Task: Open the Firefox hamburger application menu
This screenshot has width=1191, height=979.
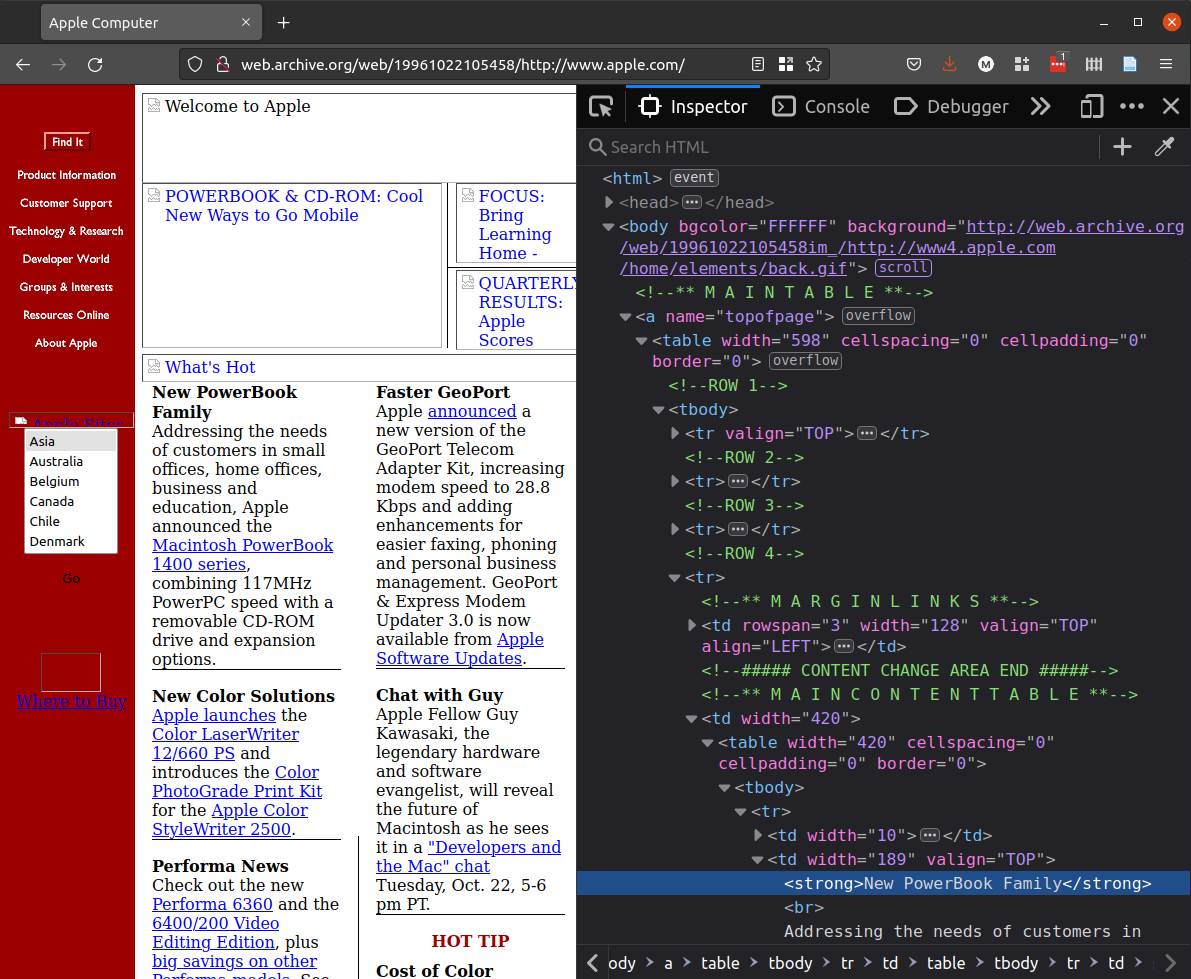Action: pos(1166,65)
